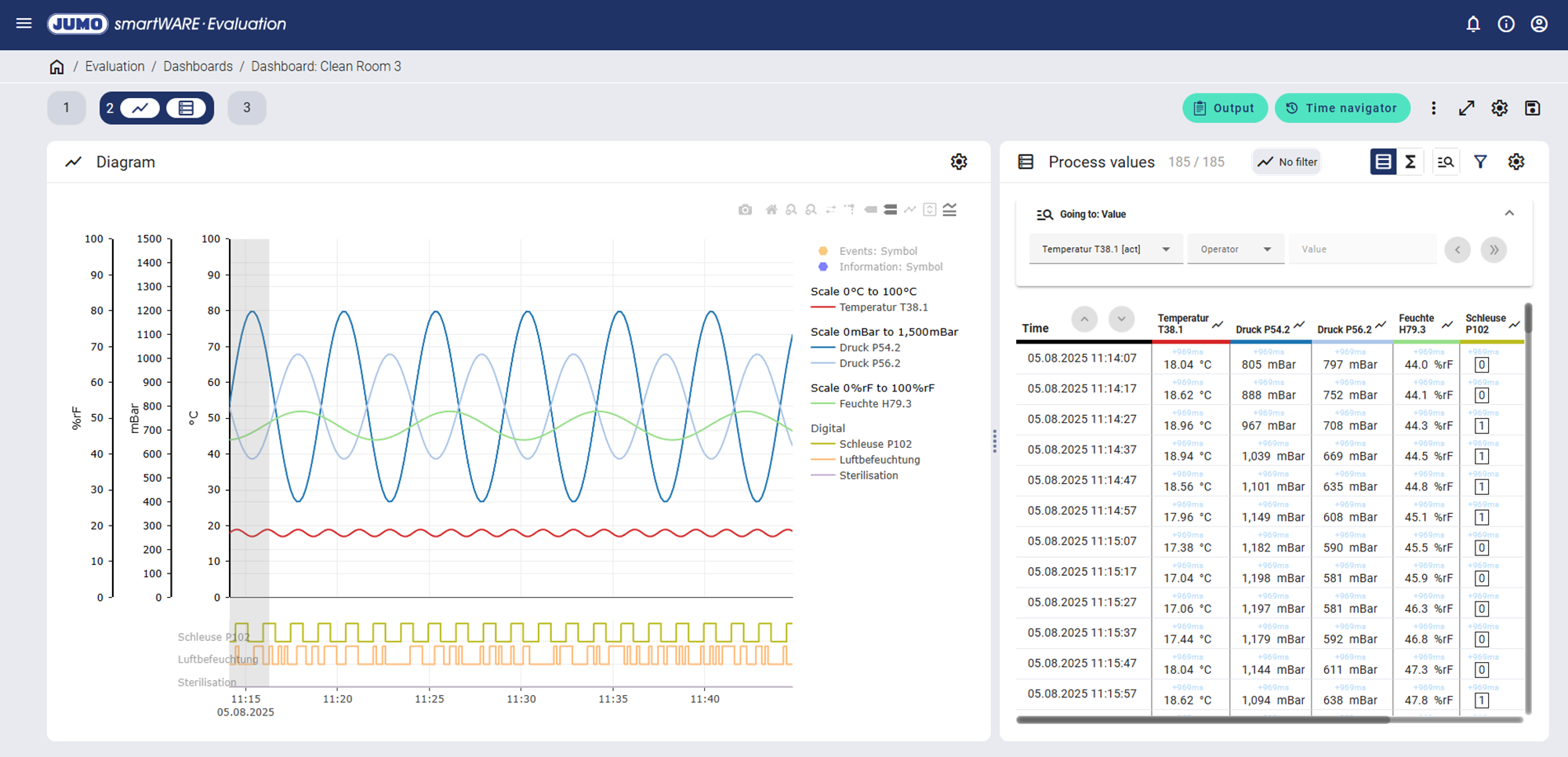Click the camera snapshot icon above chart
Image resolution: width=1568 pixels, height=757 pixels.
click(745, 210)
